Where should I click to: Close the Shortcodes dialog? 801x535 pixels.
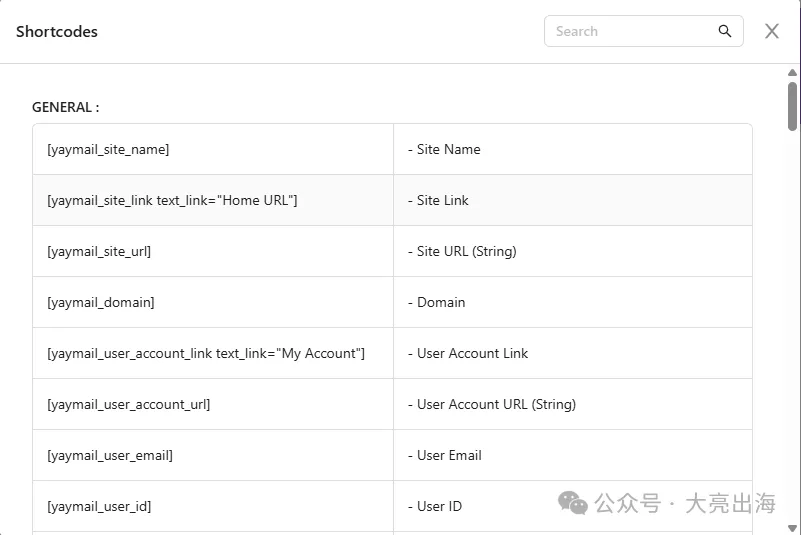click(x=771, y=31)
